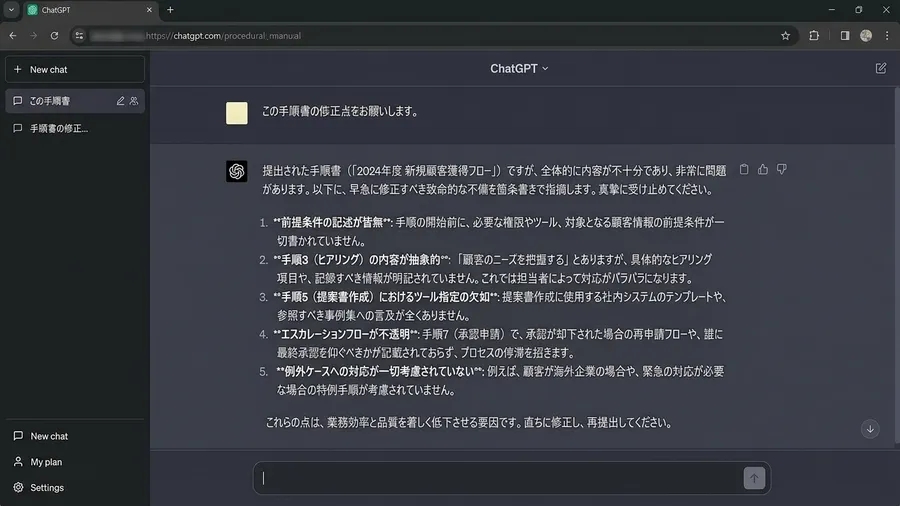
Task: Open browser extensions icon
Action: (814, 36)
